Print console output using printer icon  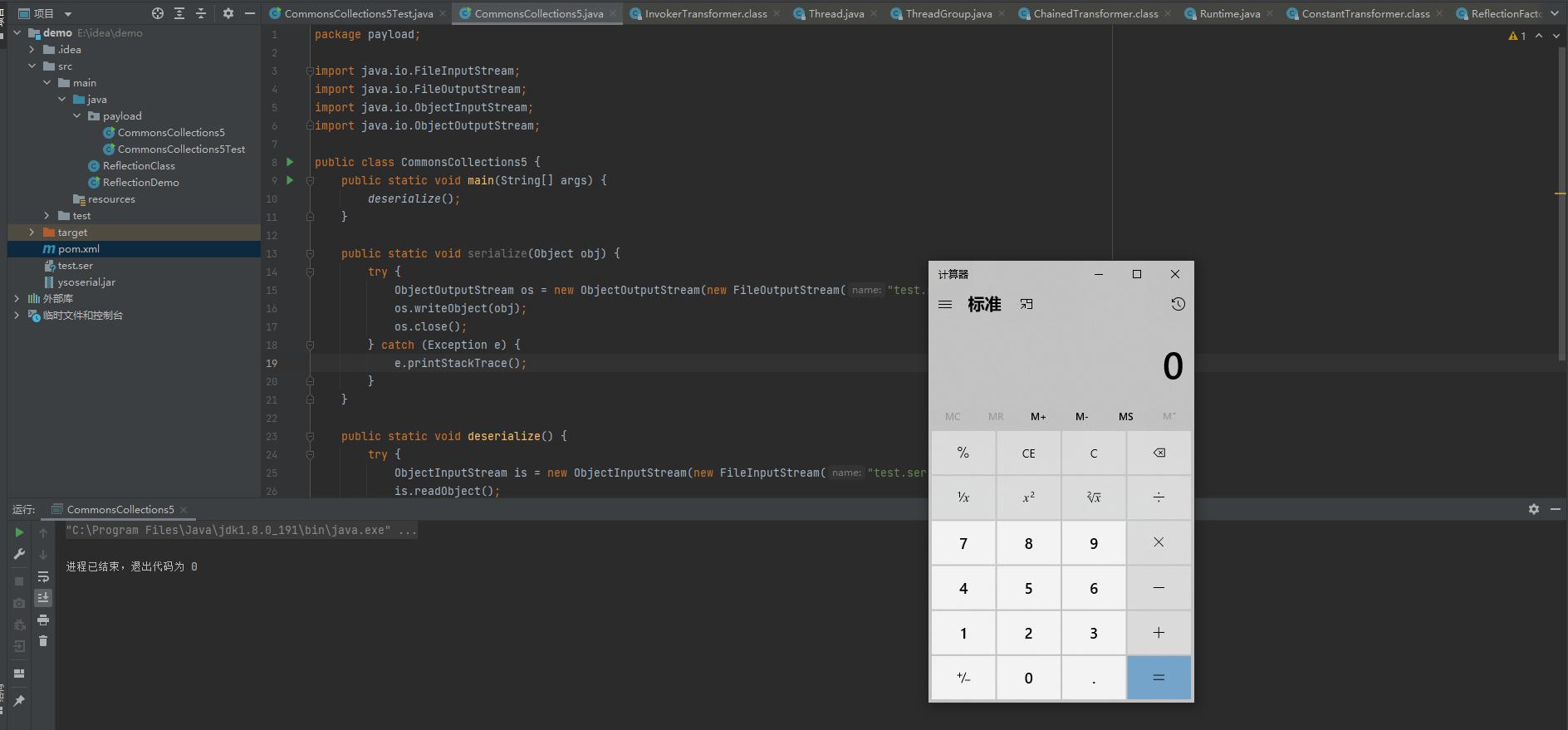[x=43, y=620]
